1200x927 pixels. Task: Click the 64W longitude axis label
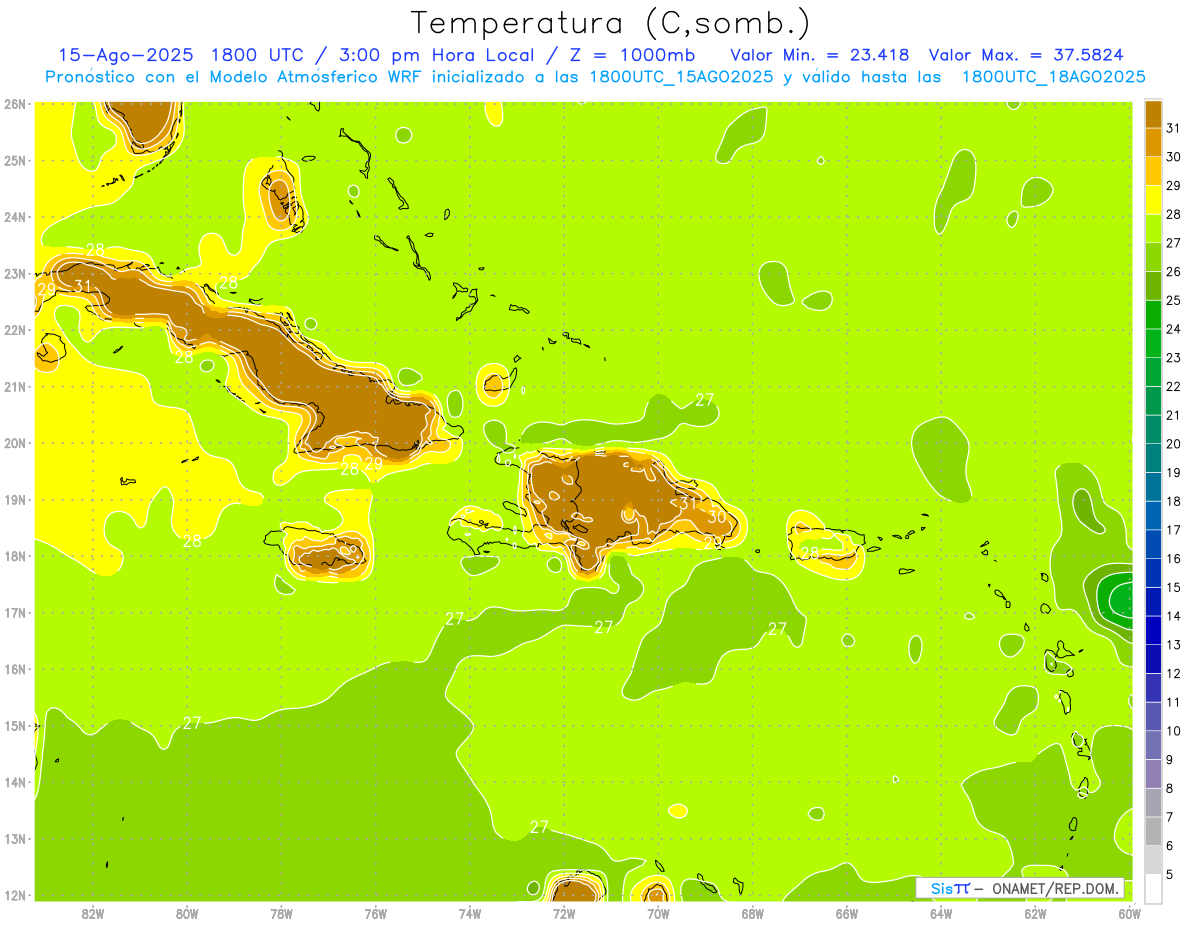941,914
